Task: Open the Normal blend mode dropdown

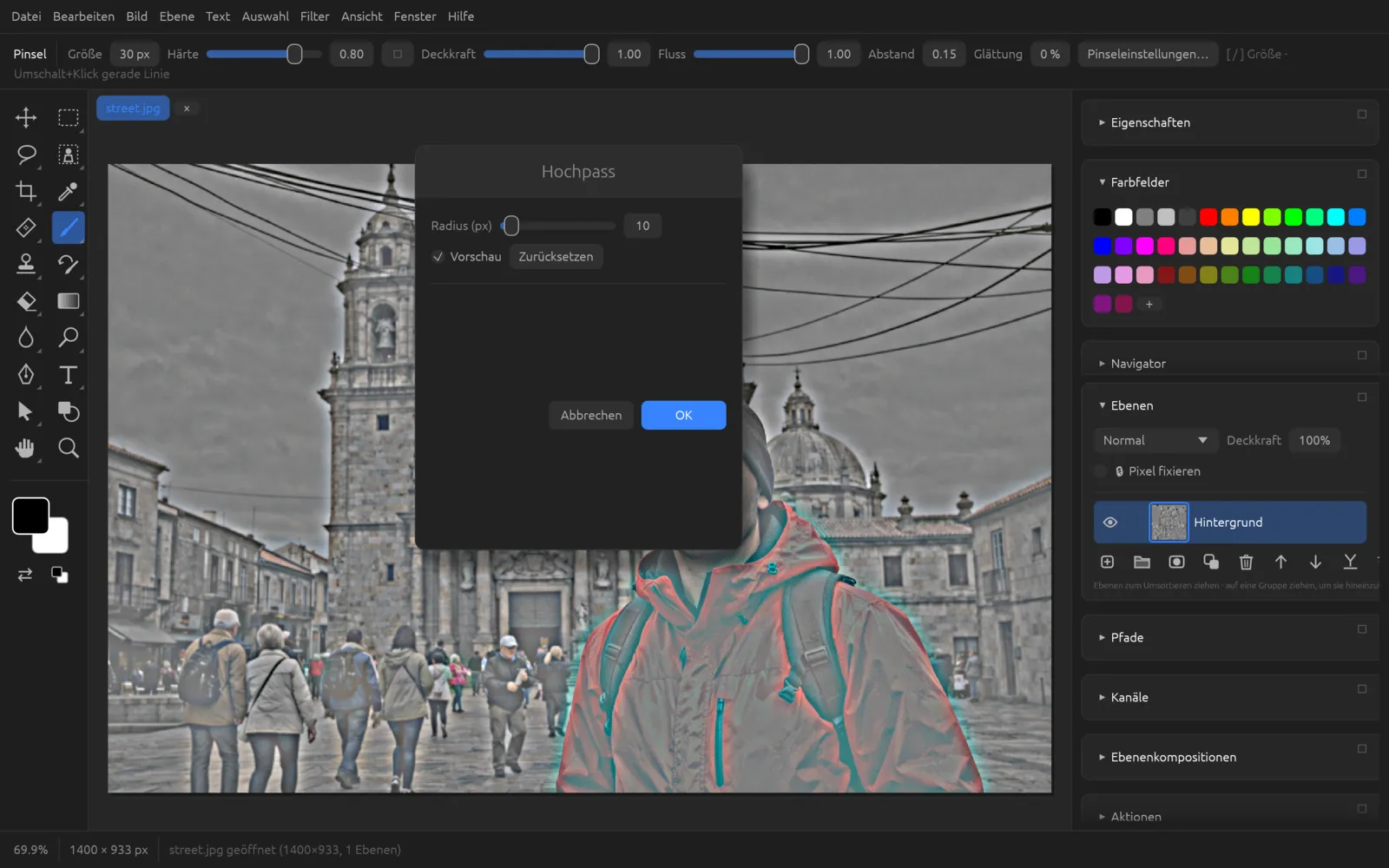Action: click(1155, 440)
